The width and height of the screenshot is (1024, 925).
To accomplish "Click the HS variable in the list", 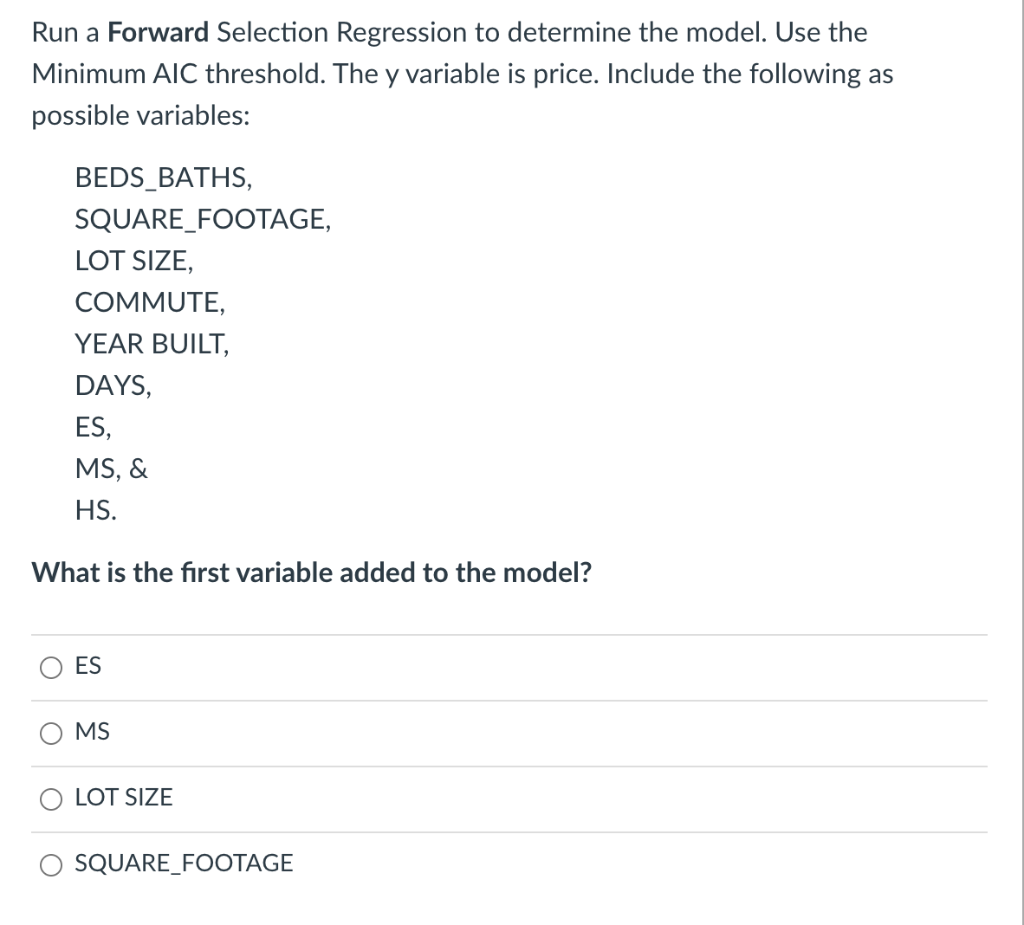I will 95,510.
